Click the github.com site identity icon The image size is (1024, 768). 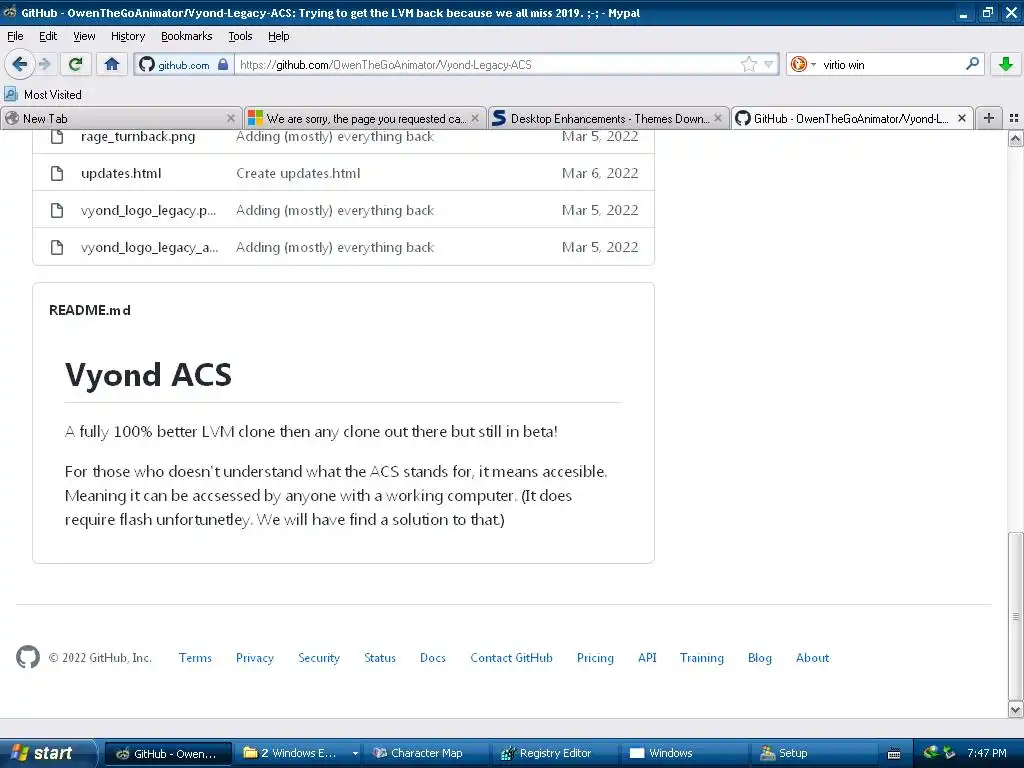[x=147, y=64]
